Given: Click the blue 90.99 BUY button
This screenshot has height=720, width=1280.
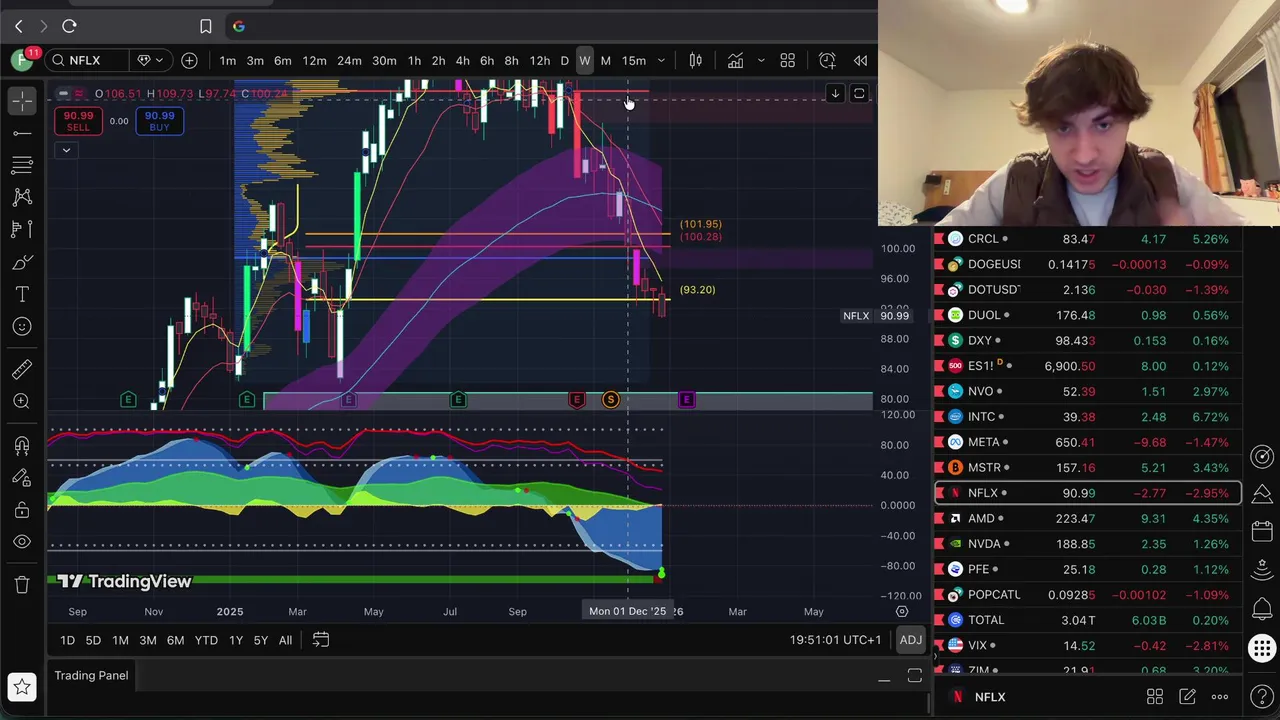Looking at the screenshot, I should pos(159,121).
